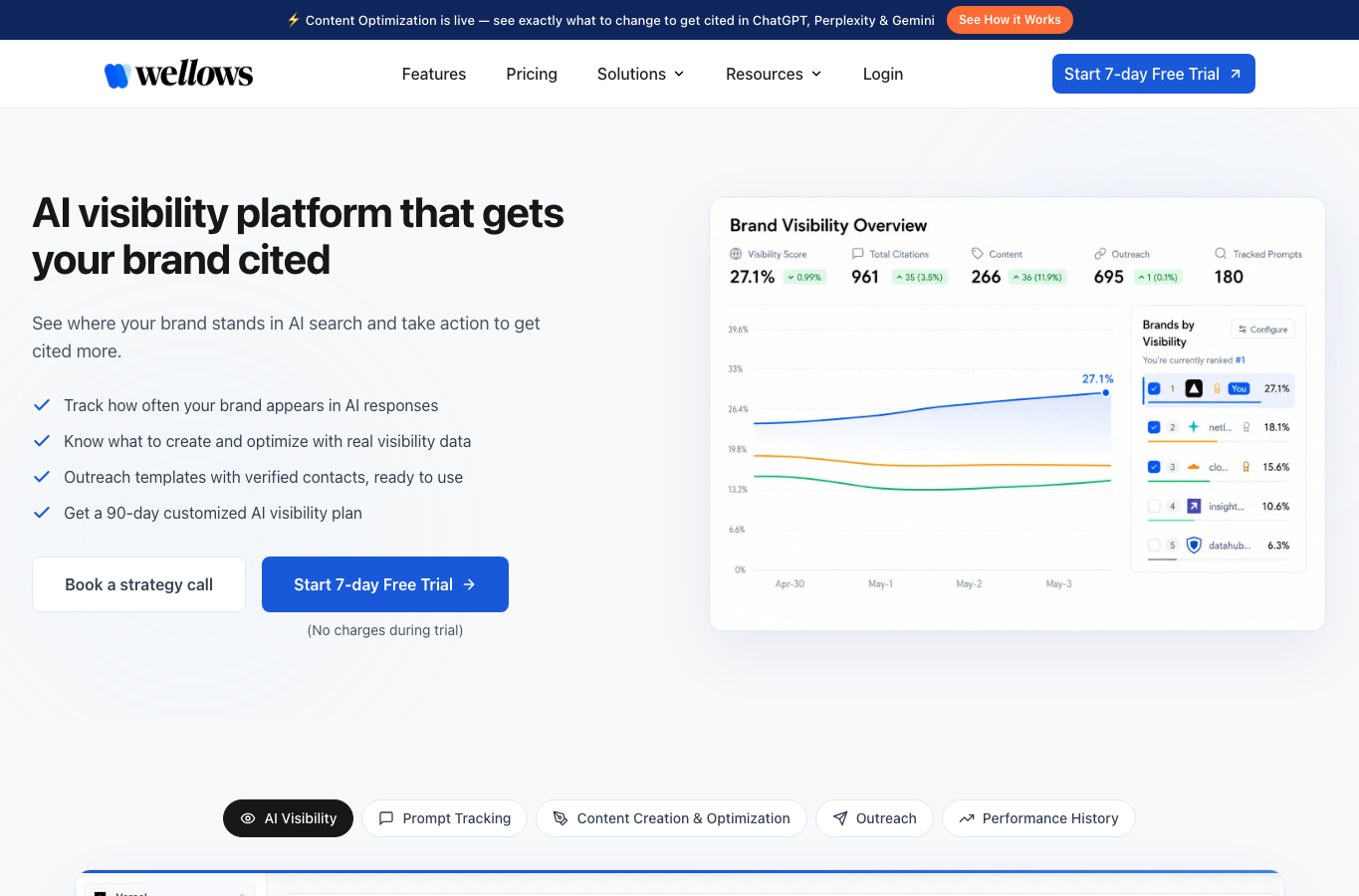Click the '961' Total Citations value
1359x896 pixels.
tap(865, 277)
